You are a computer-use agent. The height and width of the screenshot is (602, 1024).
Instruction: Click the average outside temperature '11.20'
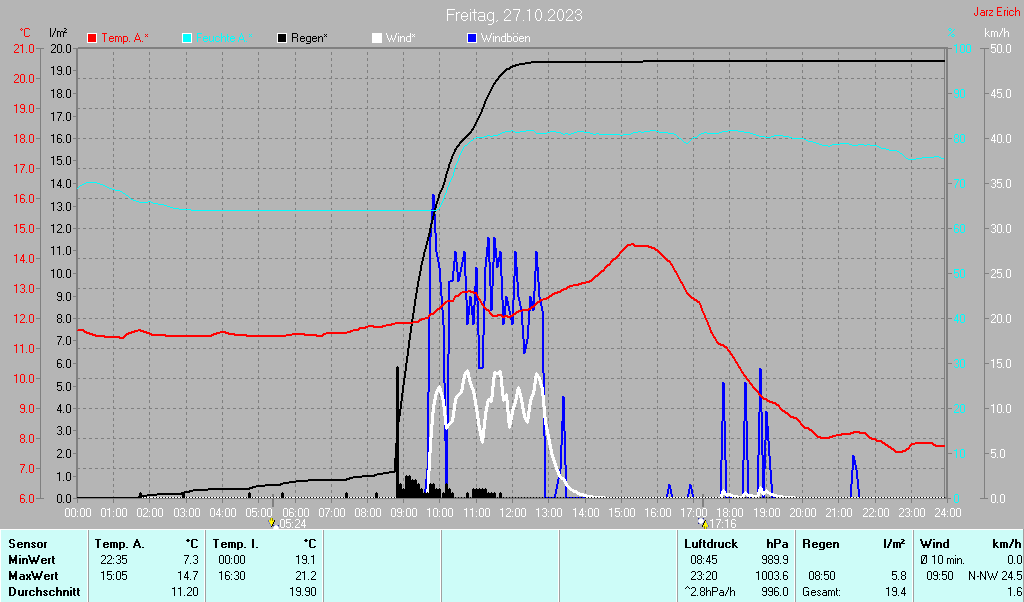click(x=185, y=592)
